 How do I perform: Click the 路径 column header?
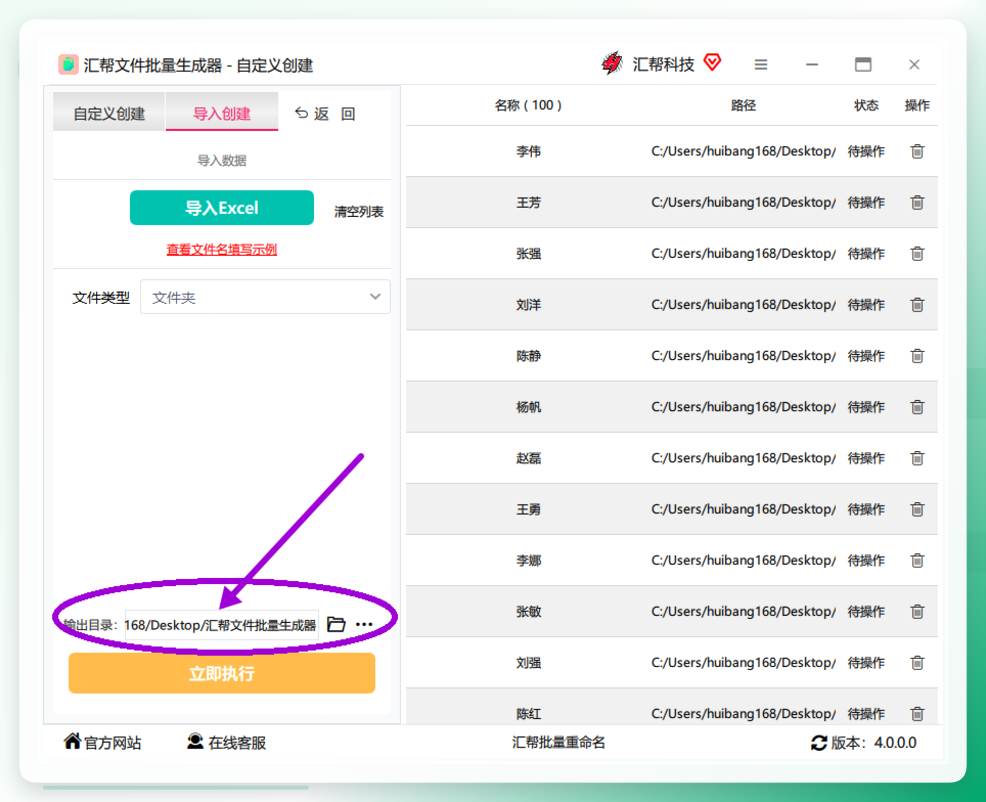coord(743,105)
